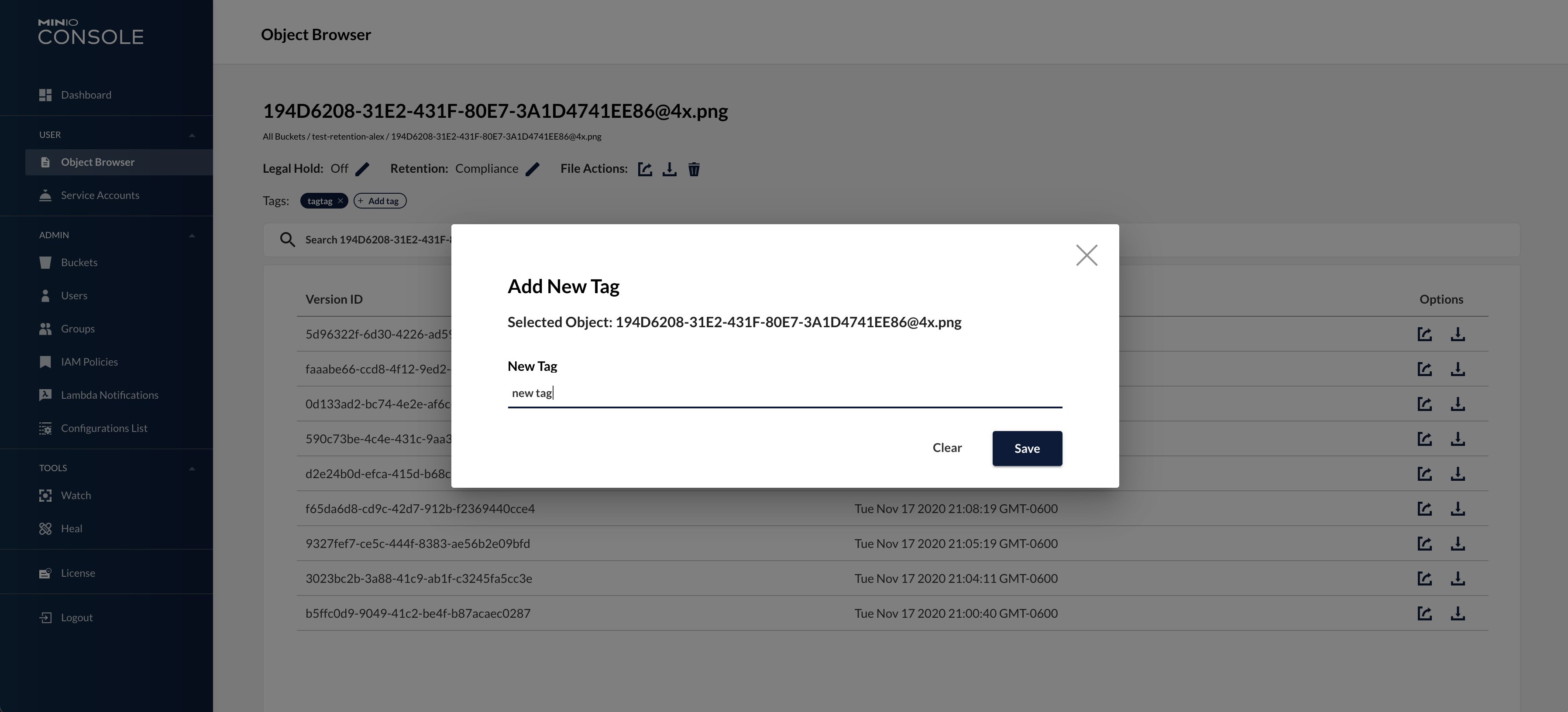This screenshot has width=1568, height=712.
Task: Click the share icon in File Actions
Action: pos(645,169)
